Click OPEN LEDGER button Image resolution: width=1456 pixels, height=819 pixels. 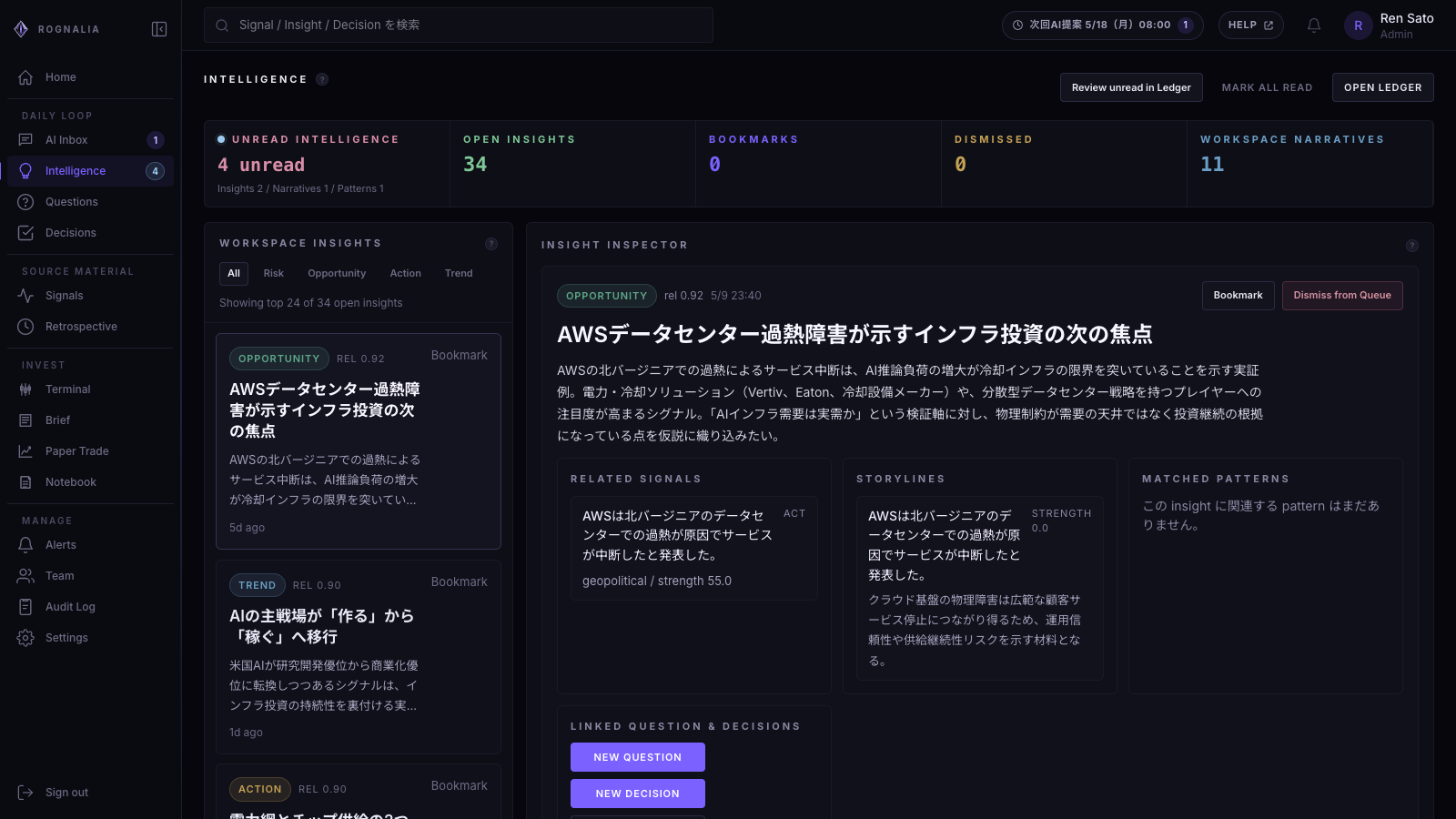(x=1382, y=87)
